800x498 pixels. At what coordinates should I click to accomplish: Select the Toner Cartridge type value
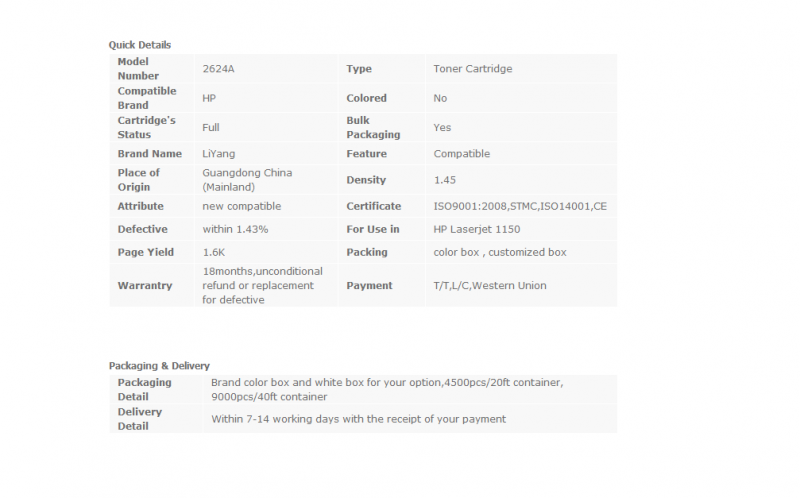tap(473, 69)
